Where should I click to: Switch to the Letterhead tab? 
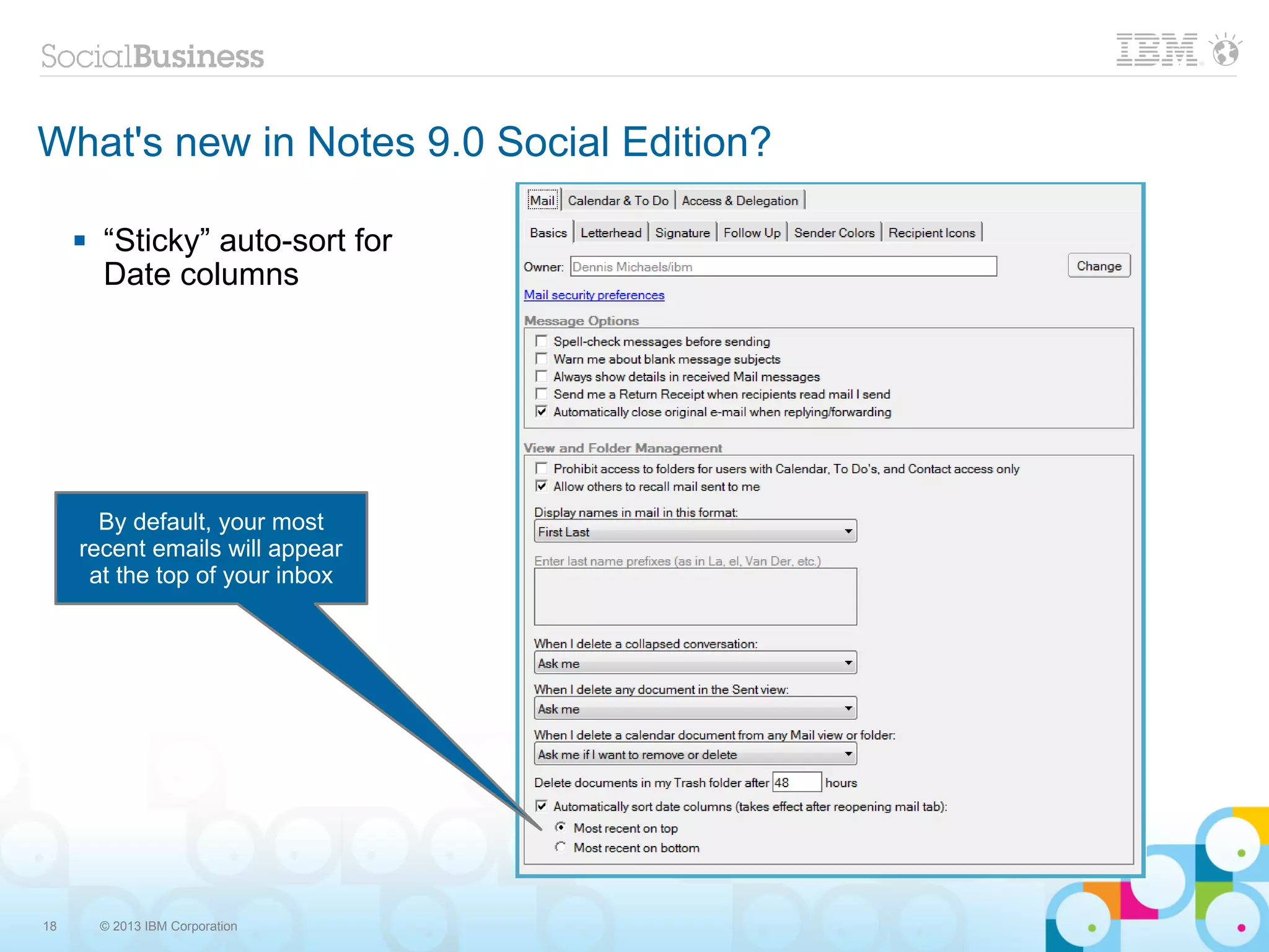[x=611, y=233]
